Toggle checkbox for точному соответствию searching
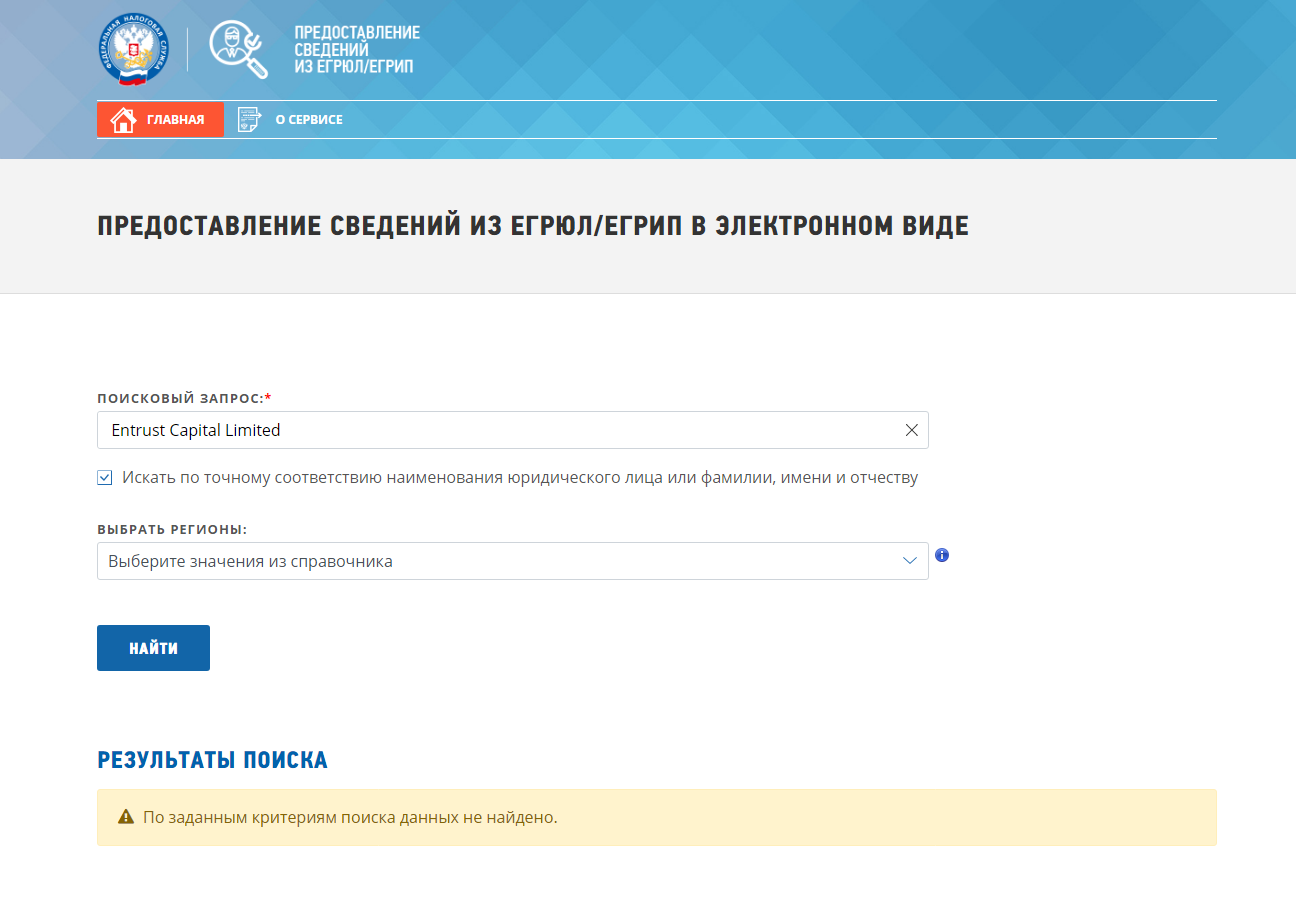 pos(104,477)
